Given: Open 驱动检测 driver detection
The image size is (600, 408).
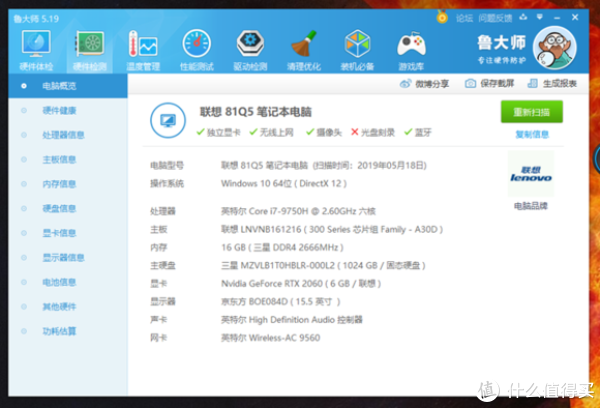Looking at the screenshot, I should coord(250,51).
